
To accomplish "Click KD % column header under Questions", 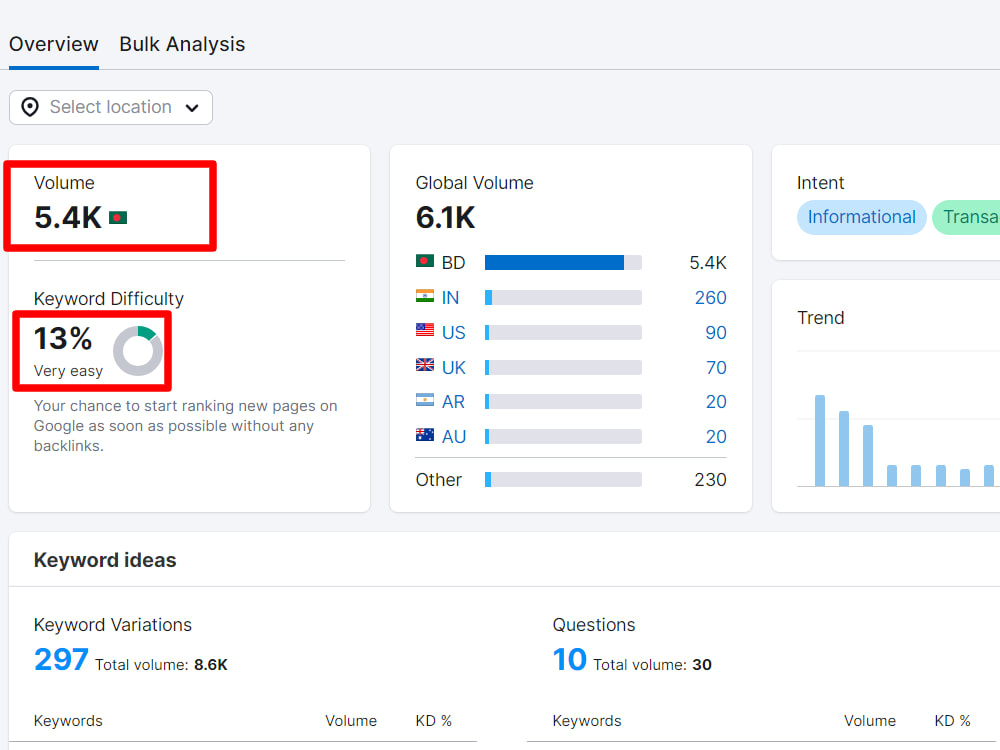I will point(953,721).
